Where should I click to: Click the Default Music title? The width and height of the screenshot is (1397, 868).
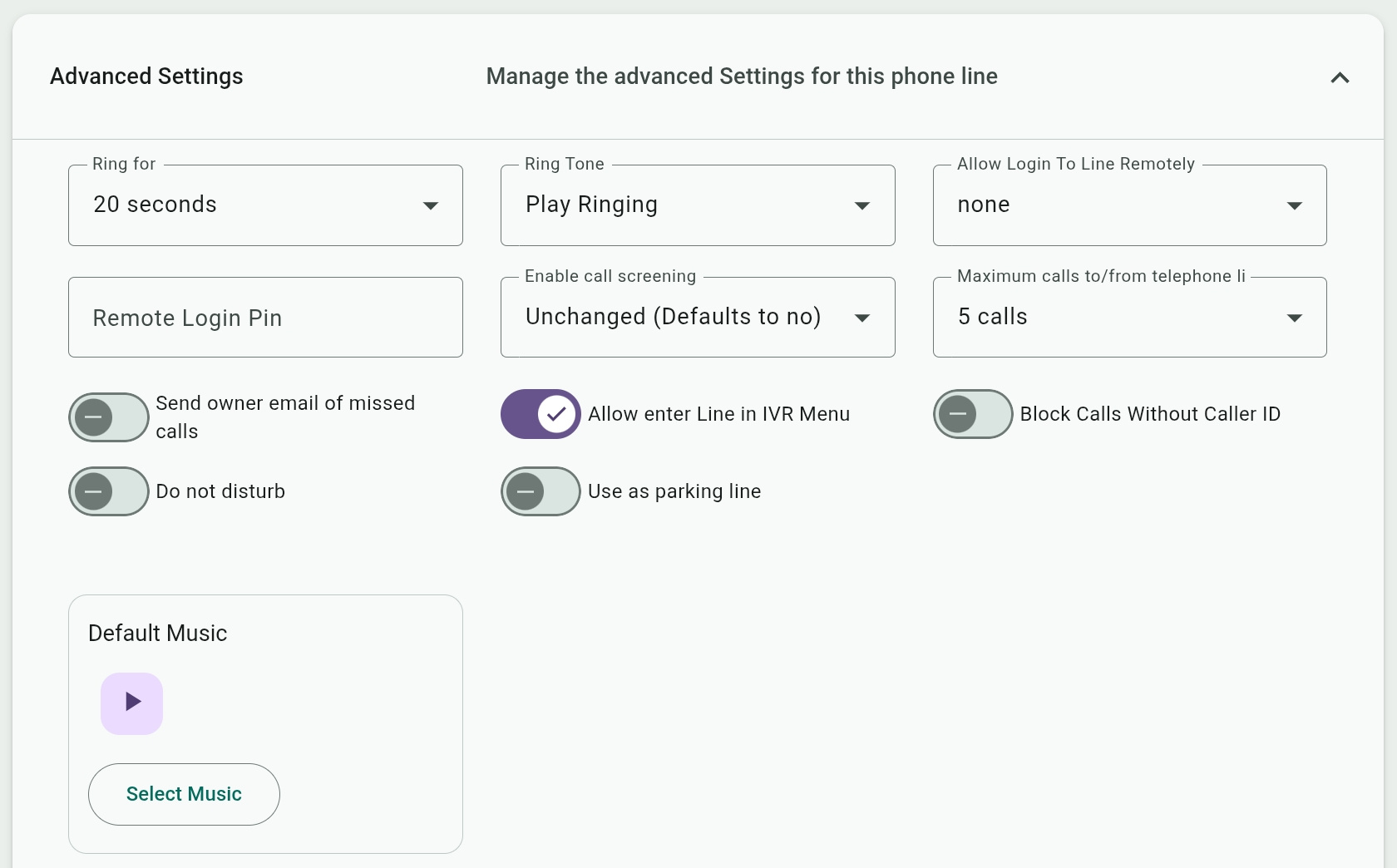coord(158,634)
